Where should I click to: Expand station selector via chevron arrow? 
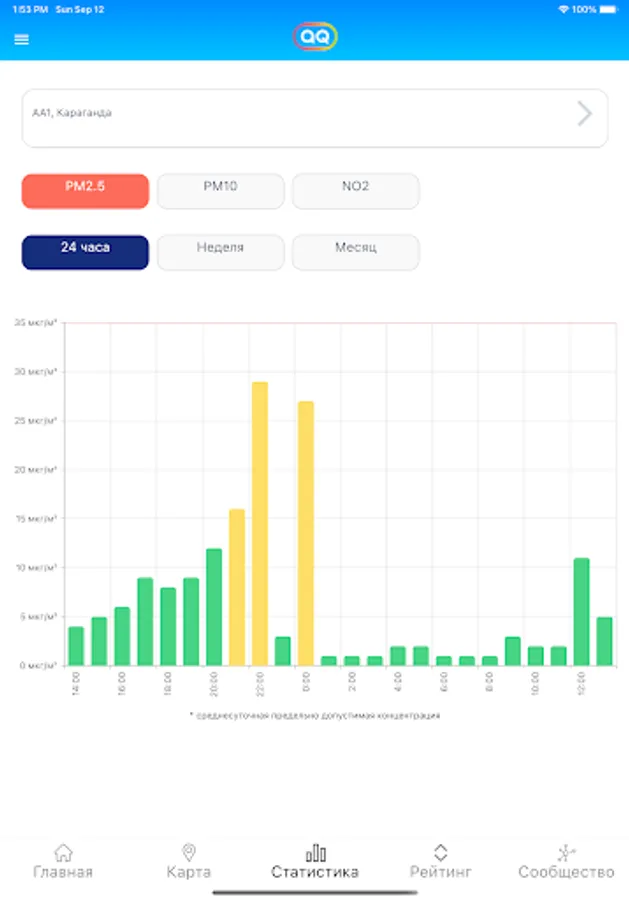(x=584, y=114)
